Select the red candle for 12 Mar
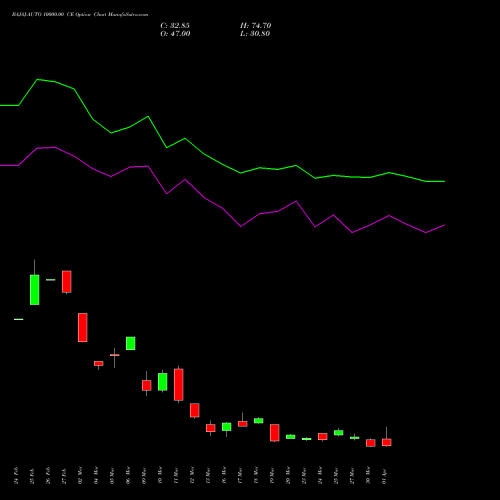This screenshot has width=500, height=500. point(195,410)
